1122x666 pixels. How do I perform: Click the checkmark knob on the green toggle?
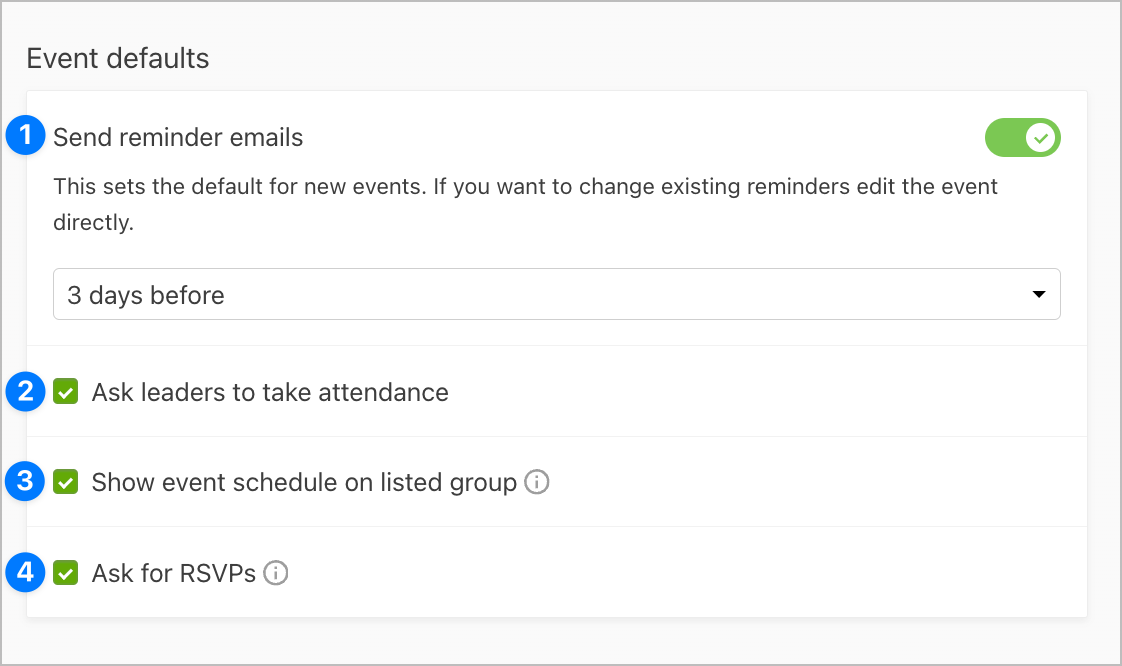1041,137
